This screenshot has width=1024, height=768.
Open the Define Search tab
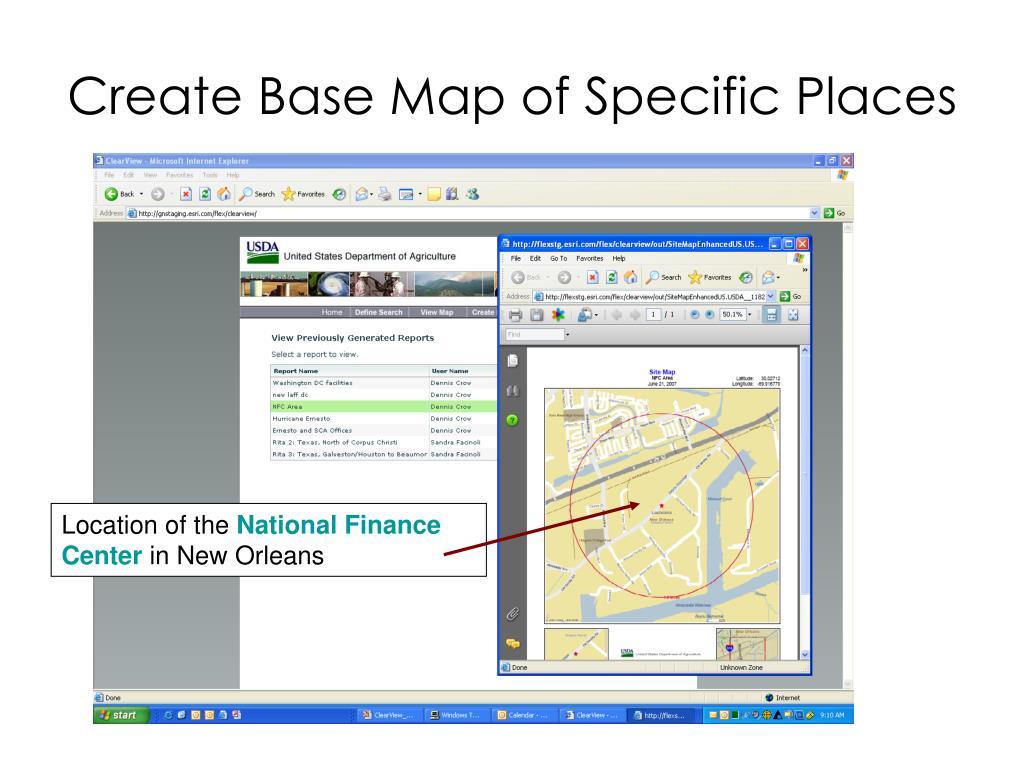[x=379, y=312]
